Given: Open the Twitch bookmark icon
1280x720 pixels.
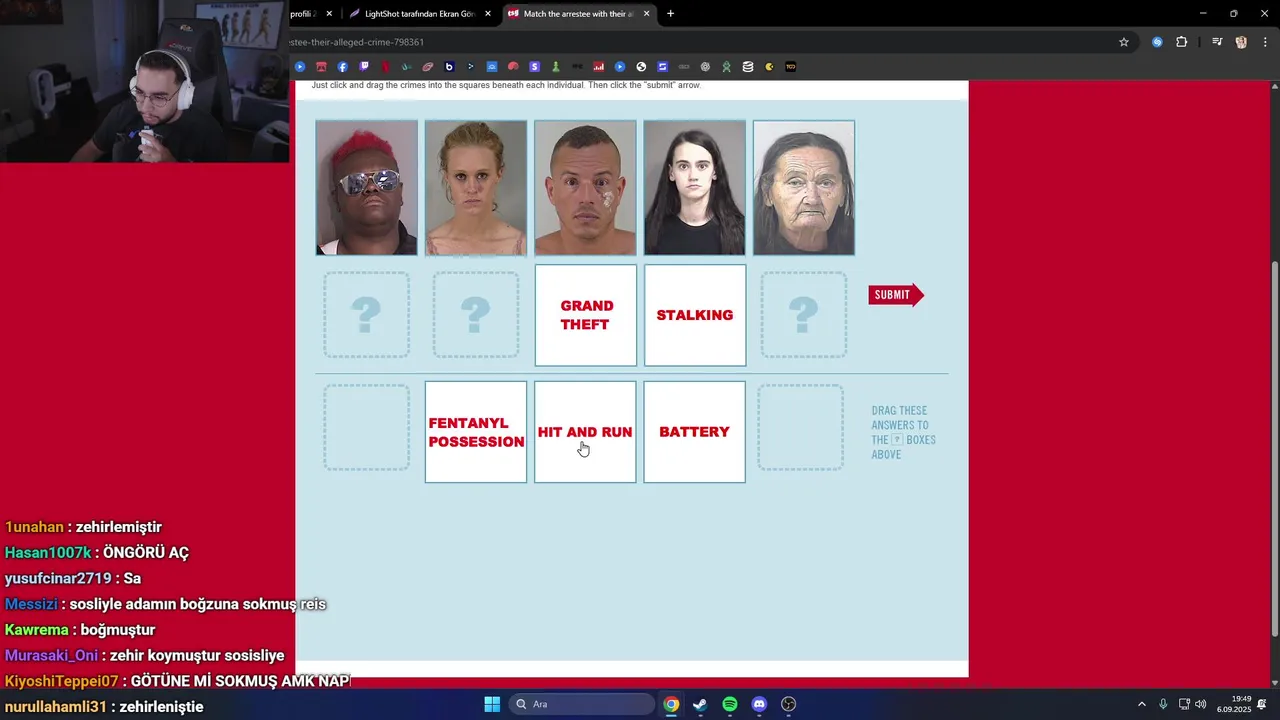Looking at the screenshot, I should click(x=364, y=67).
